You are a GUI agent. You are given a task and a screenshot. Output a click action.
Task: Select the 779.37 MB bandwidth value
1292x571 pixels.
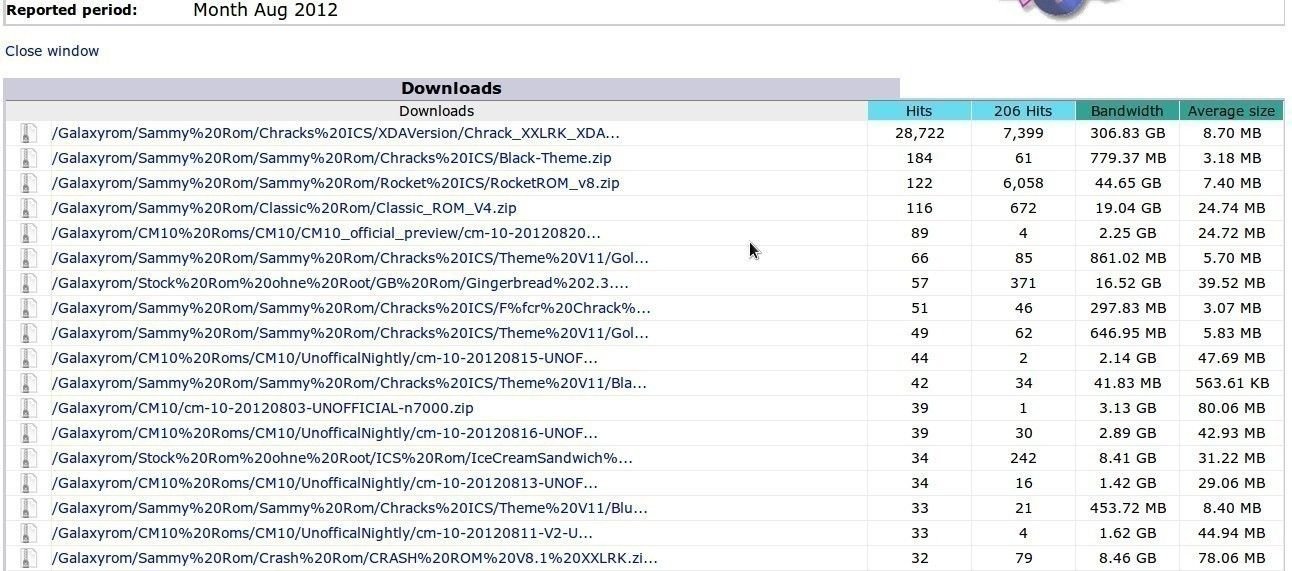click(1127, 158)
